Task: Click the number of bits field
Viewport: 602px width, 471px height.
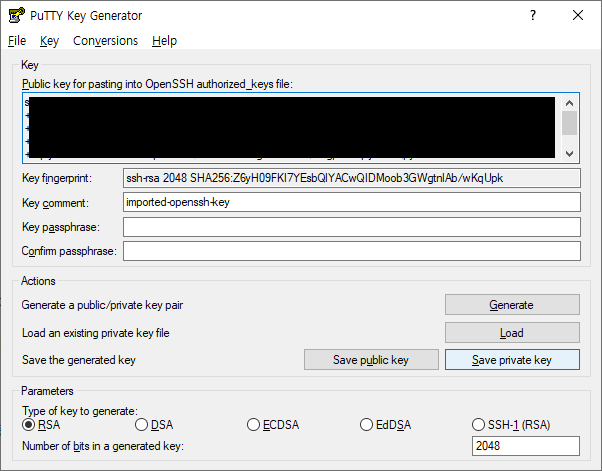Action: pos(526,446)
